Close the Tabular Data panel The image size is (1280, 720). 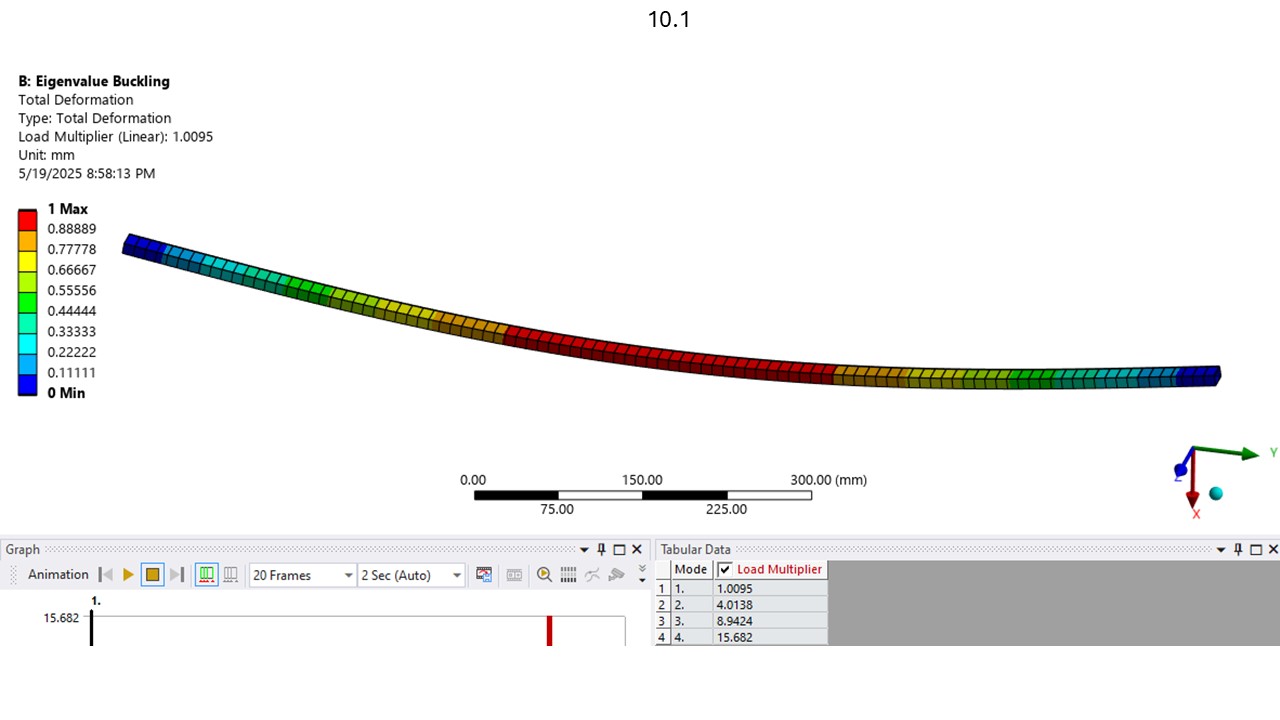click(1273, 550)
